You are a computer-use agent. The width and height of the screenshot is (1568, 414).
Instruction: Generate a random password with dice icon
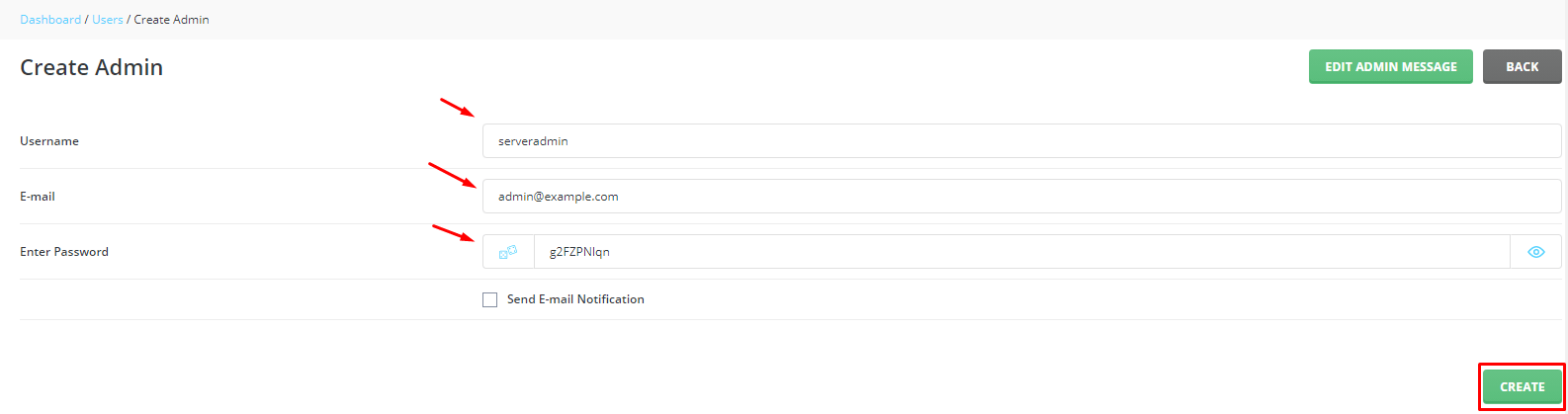pyautogui.click(x=508, y=252)
